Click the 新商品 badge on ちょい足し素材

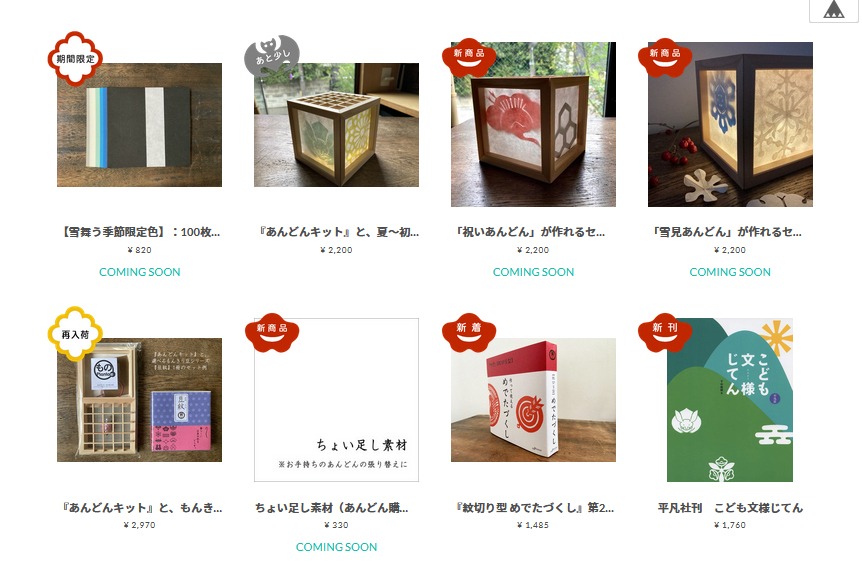coord(272,332)
